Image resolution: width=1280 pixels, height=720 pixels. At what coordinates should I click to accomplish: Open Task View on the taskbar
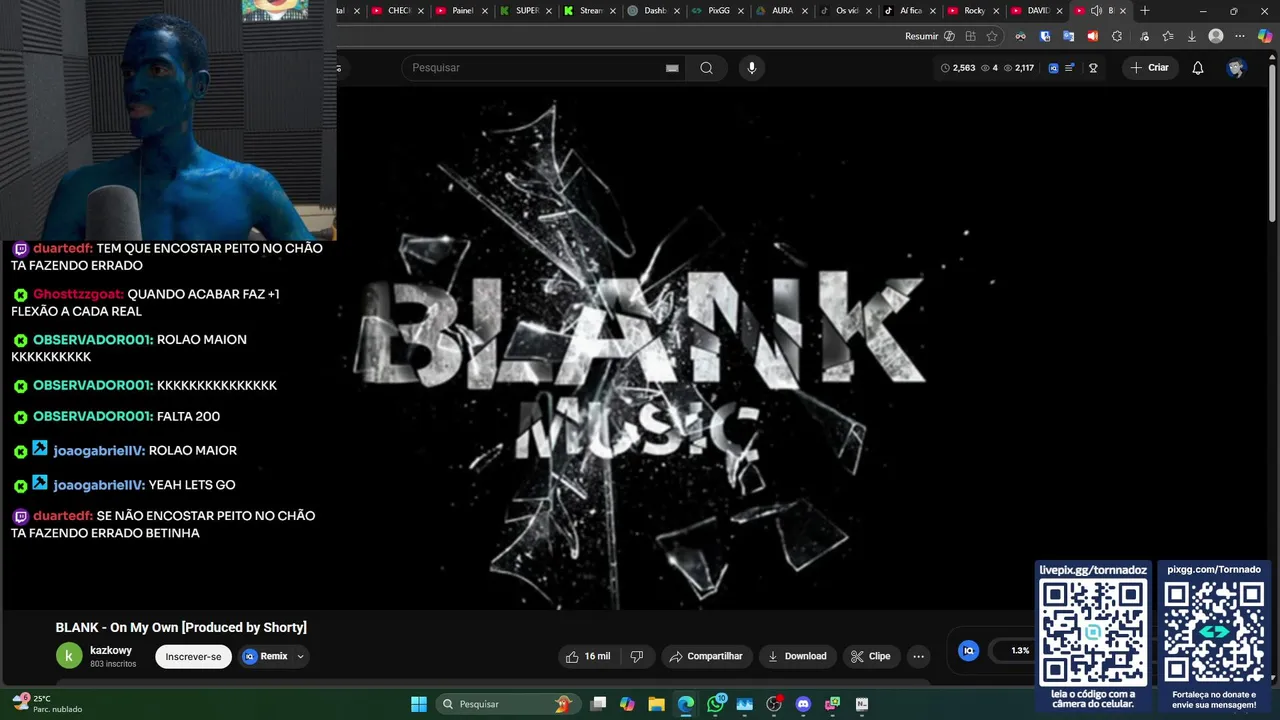coord(598,704)
